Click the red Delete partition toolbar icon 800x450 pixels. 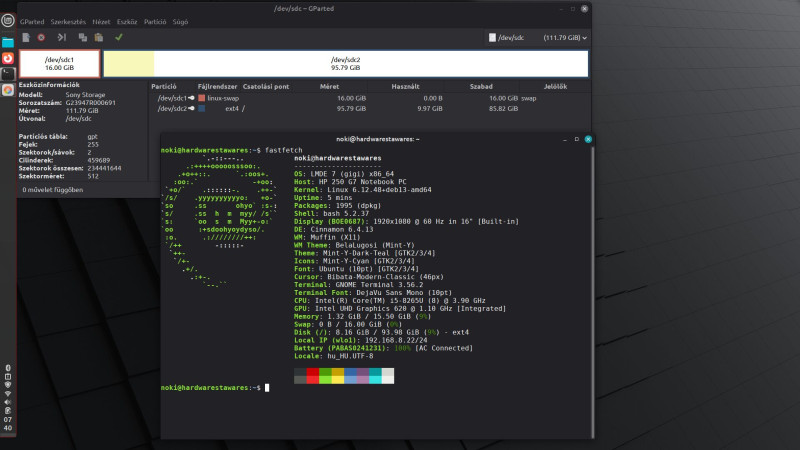point(41,37)
